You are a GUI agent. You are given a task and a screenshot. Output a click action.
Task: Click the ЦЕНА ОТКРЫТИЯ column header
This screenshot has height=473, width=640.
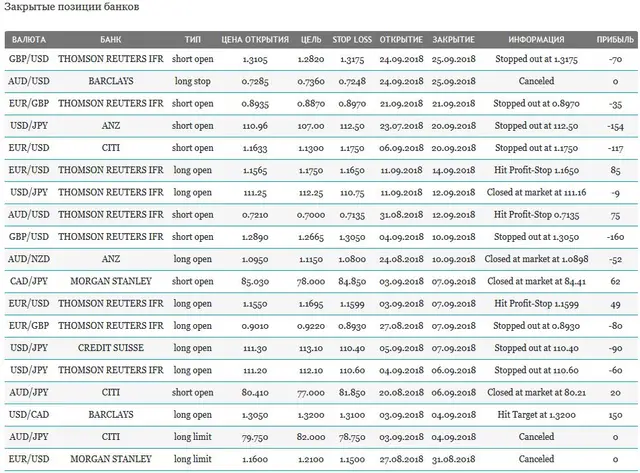(x=255, y=40)
